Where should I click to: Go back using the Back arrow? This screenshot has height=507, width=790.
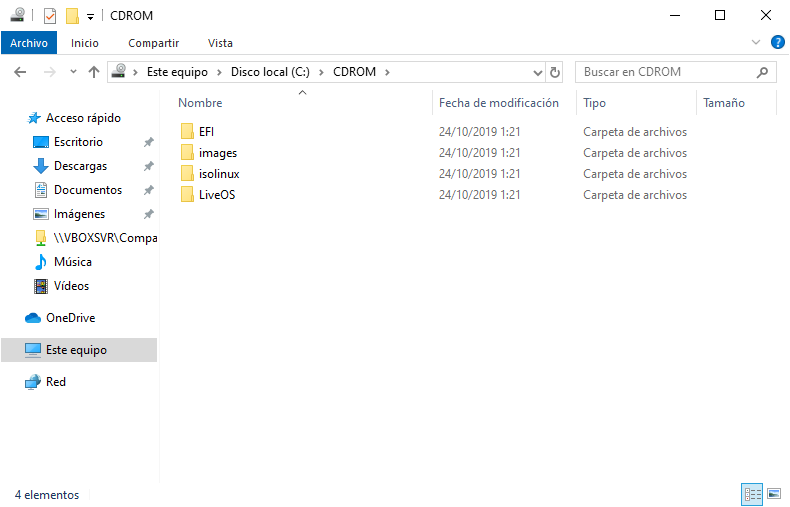coord(21,72)
